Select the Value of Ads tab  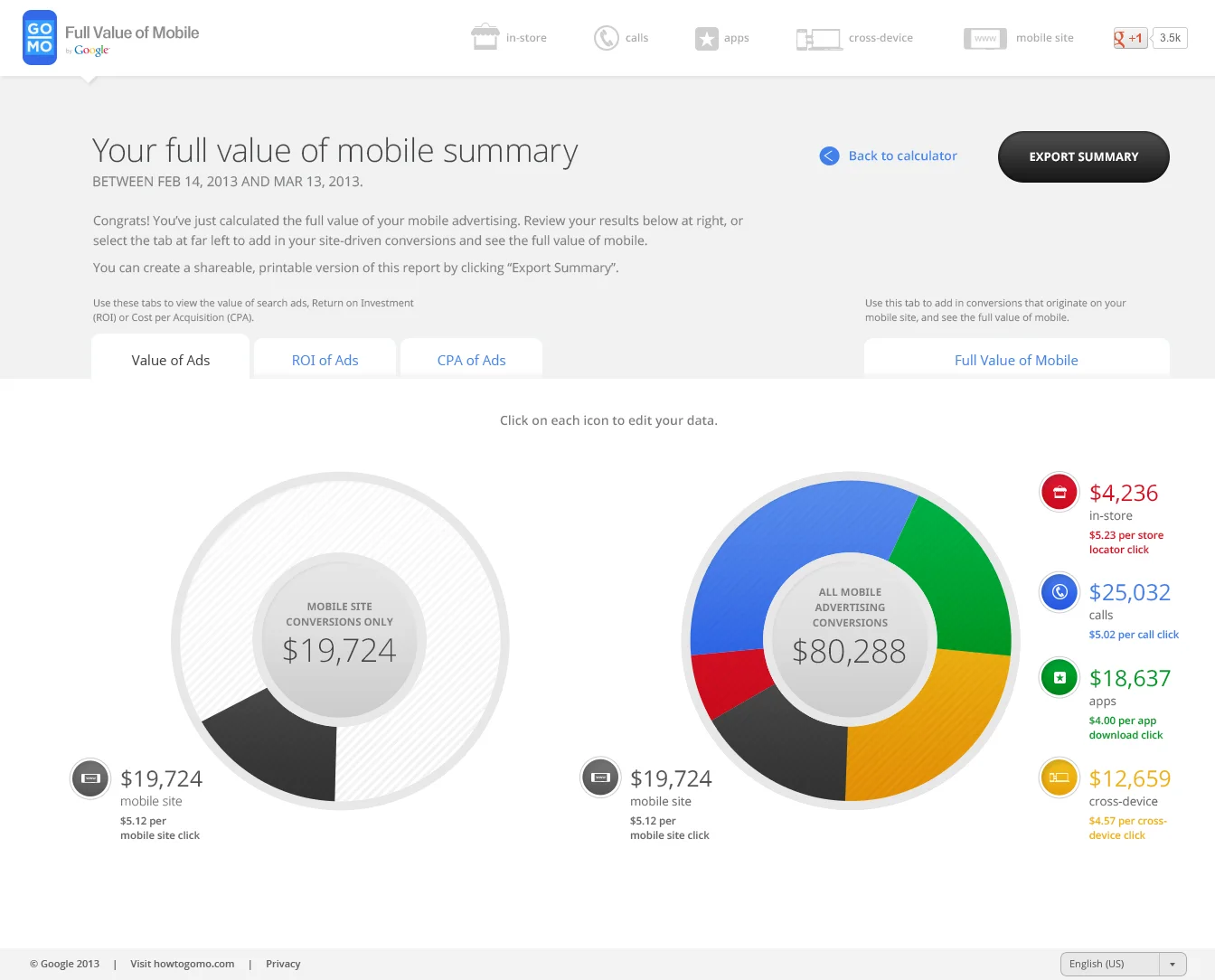171,359
